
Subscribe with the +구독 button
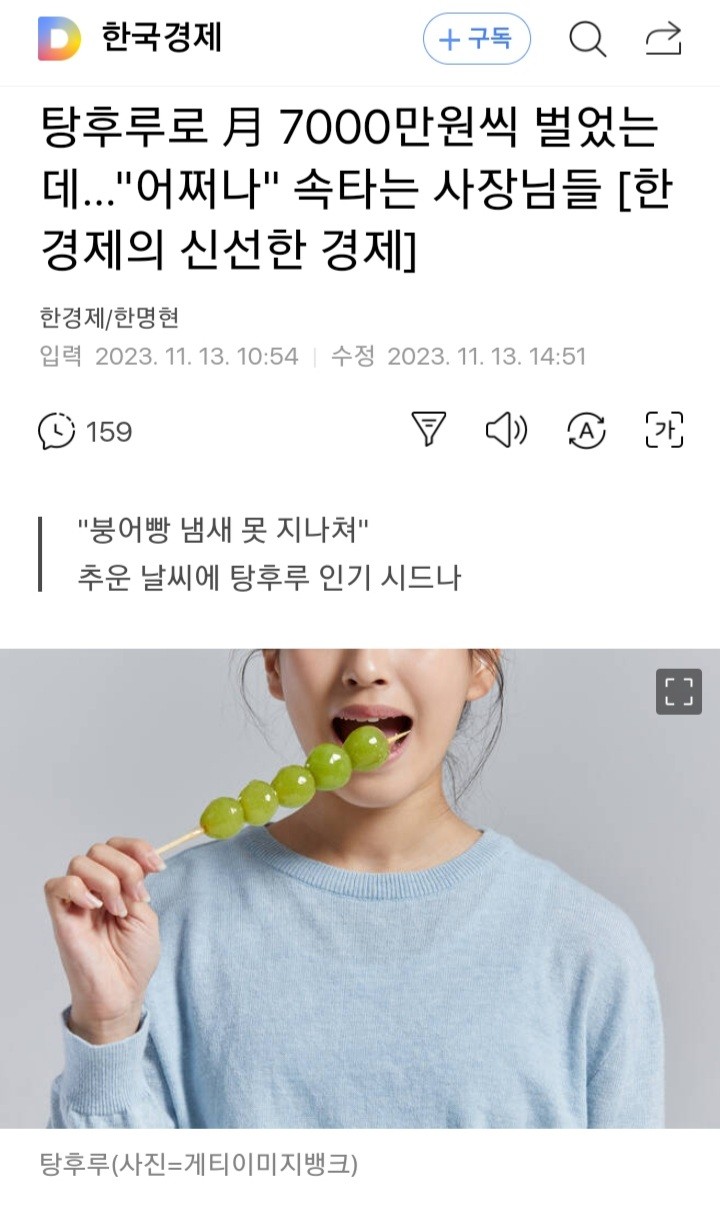(x=476, y=40)
